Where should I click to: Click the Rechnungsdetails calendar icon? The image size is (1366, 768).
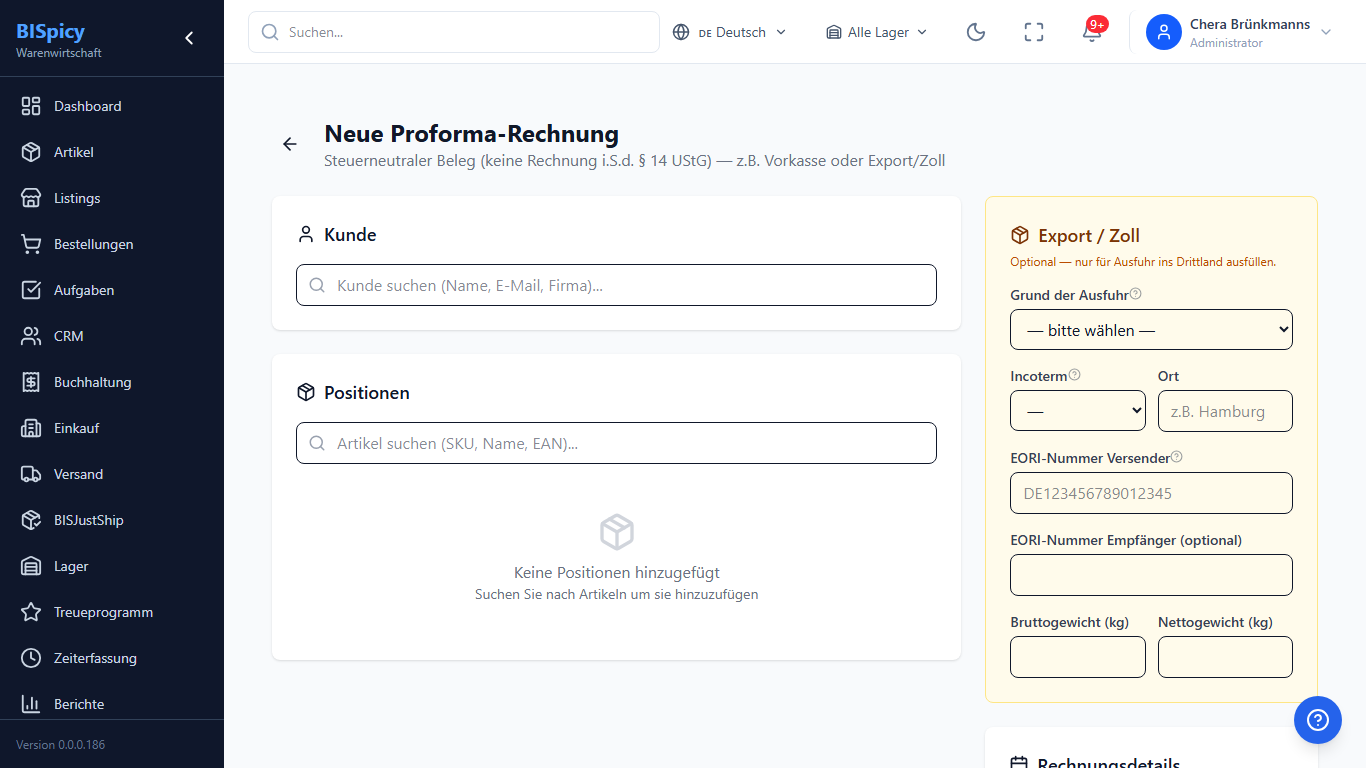[x=1019, y=764]
